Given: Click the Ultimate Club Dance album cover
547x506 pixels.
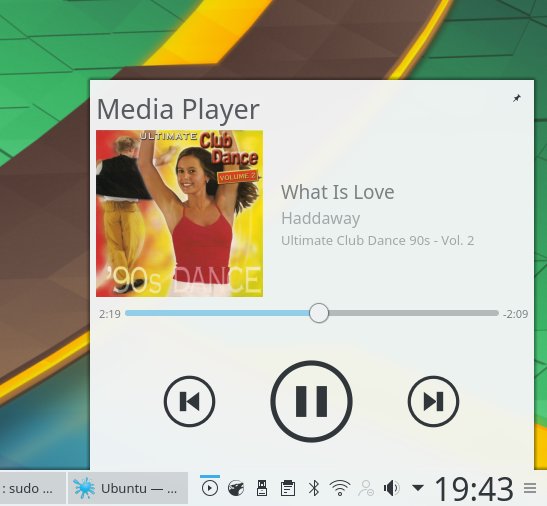Looking at the screenshot, I should tap(179, 213).
